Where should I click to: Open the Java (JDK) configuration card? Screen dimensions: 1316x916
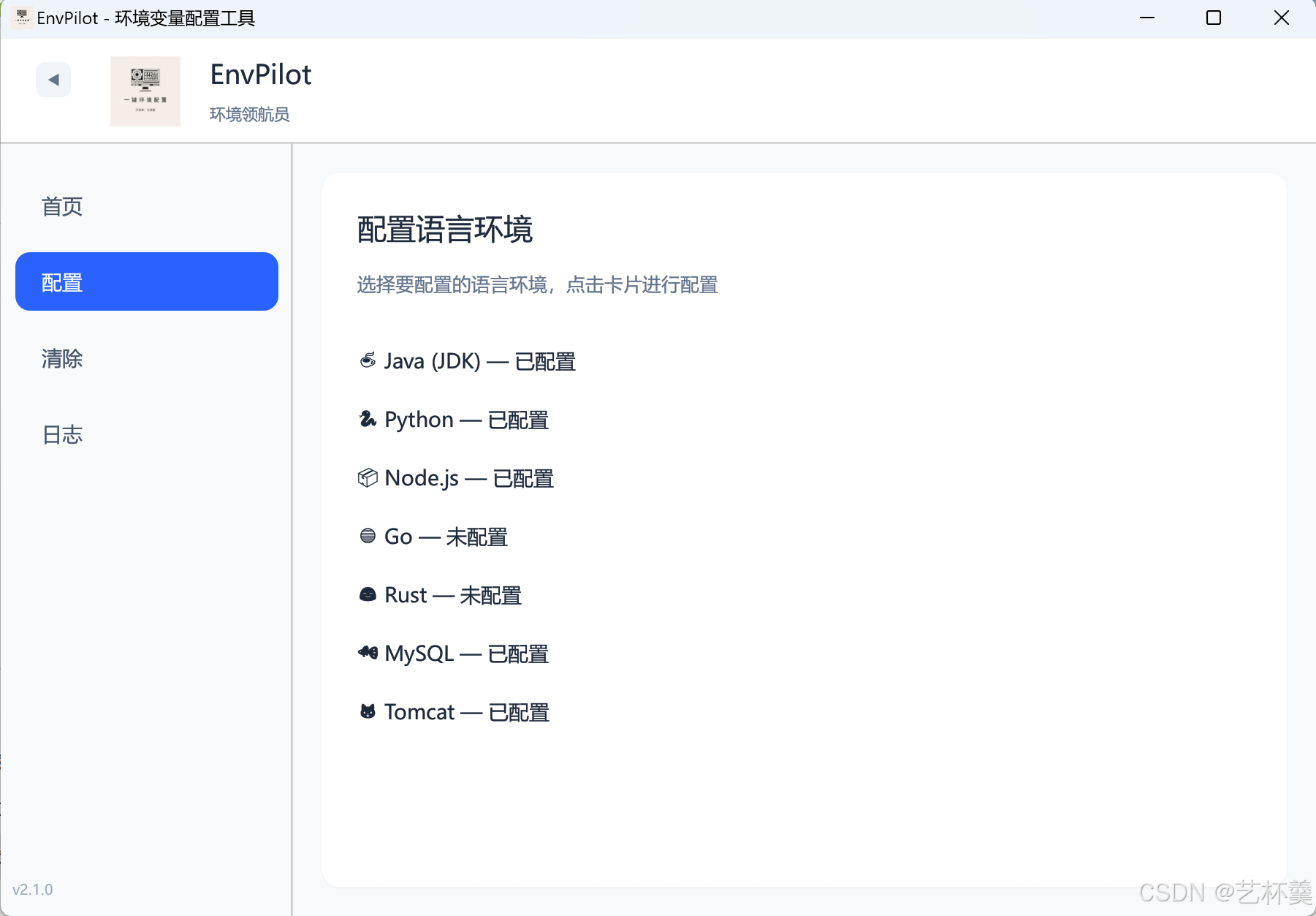pyautogui.click(x=465, y=360)
